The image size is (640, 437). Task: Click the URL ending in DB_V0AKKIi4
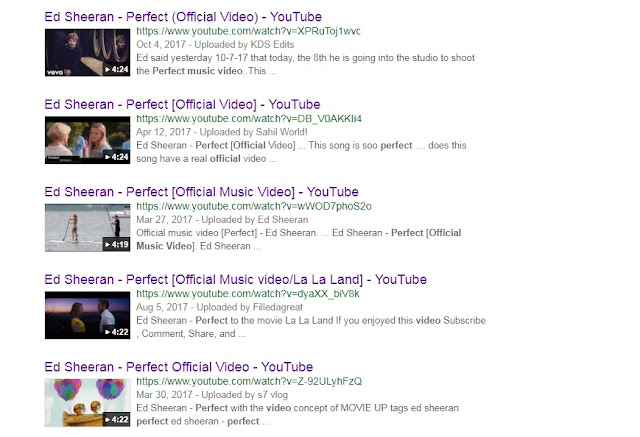(x=249, y=119)
